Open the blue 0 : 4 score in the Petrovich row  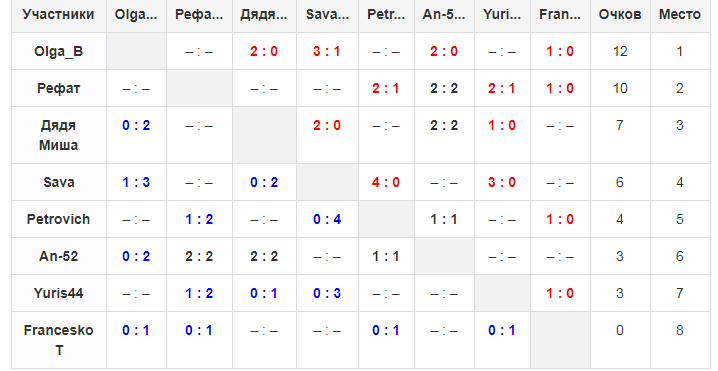(327, 219)
